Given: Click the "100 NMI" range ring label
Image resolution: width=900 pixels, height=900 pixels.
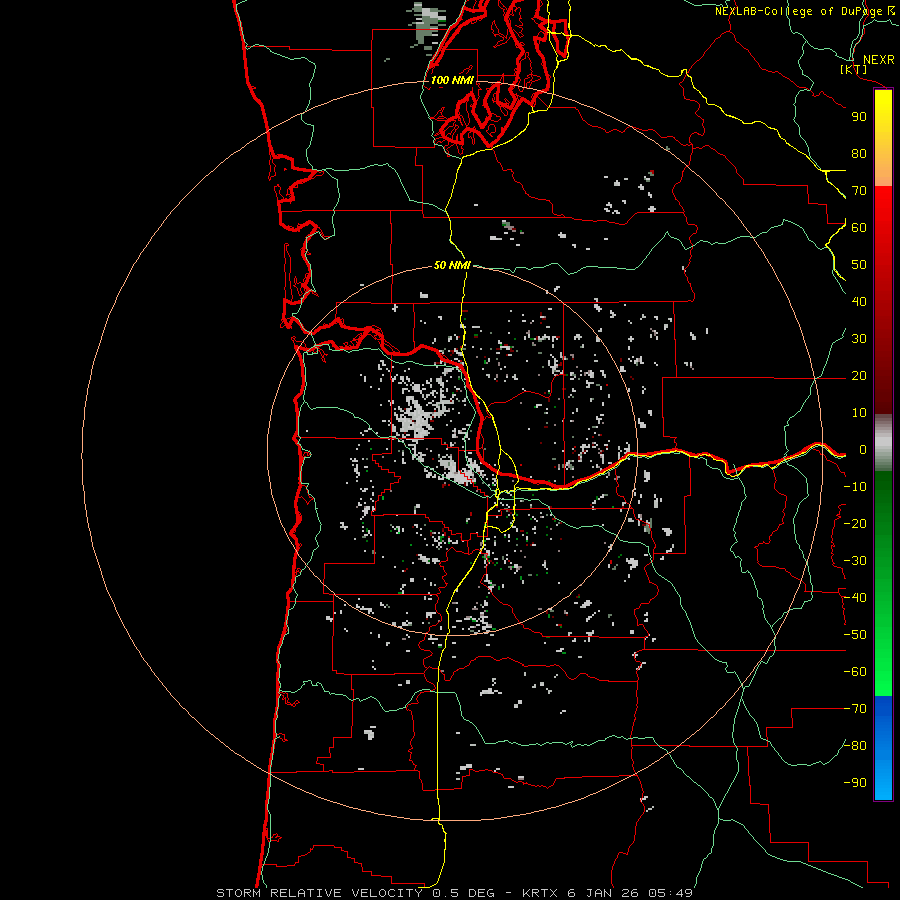Looking at the screenshot, I should coord(452,80).
